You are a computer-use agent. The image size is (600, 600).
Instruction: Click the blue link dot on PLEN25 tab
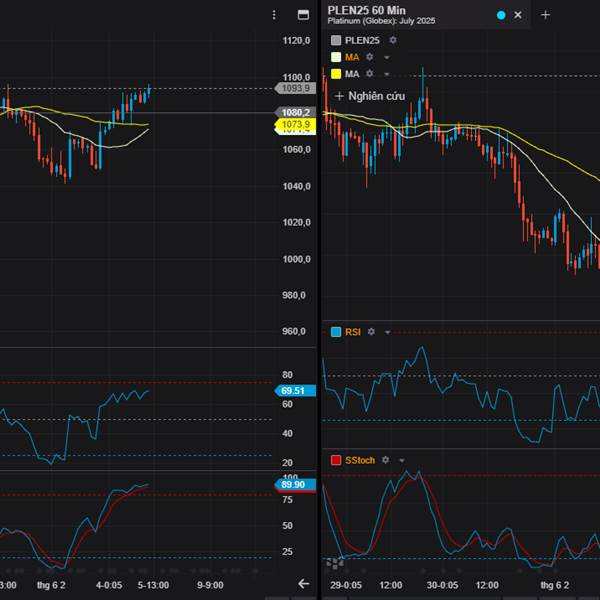pos(501,15)
